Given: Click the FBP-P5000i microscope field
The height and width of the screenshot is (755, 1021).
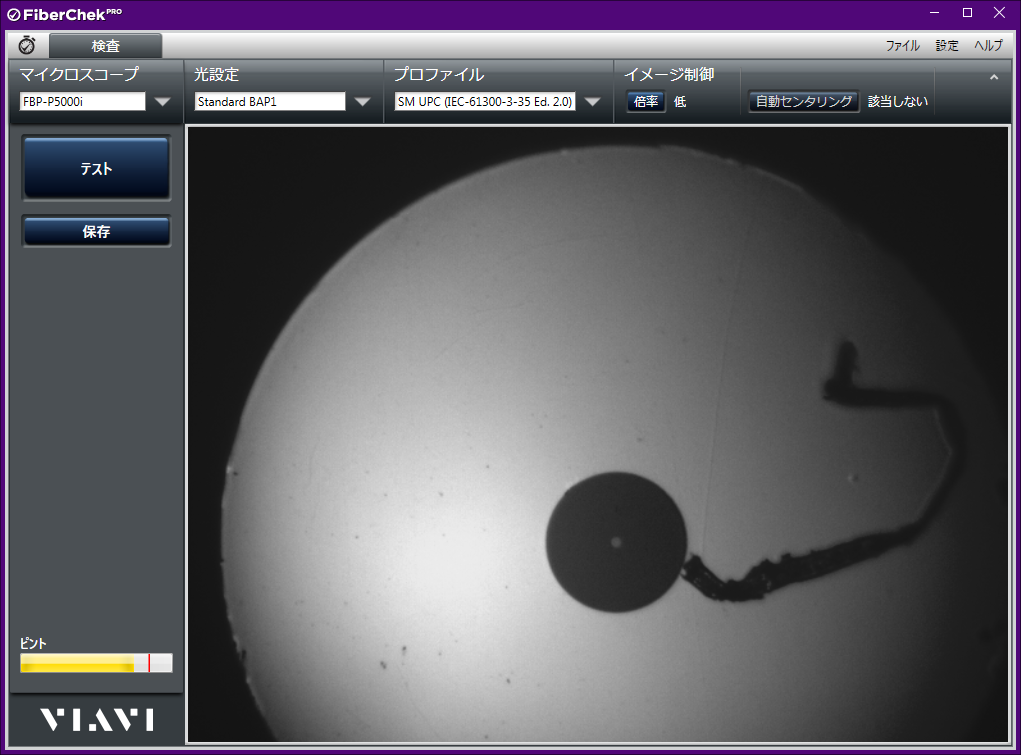Looking at the screenshot, I should pyautogui.click(x=83, y=102).
